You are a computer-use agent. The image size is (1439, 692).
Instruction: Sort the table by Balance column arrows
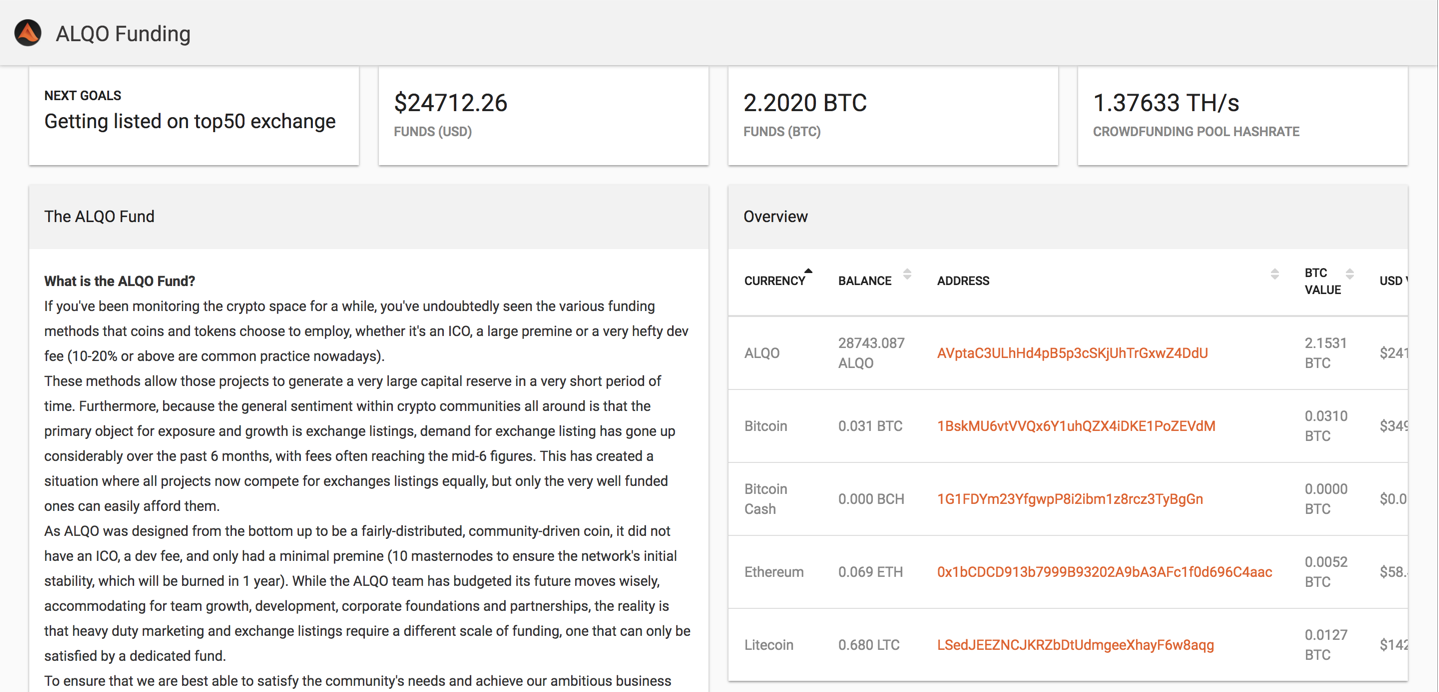click(x=907, y=274)
